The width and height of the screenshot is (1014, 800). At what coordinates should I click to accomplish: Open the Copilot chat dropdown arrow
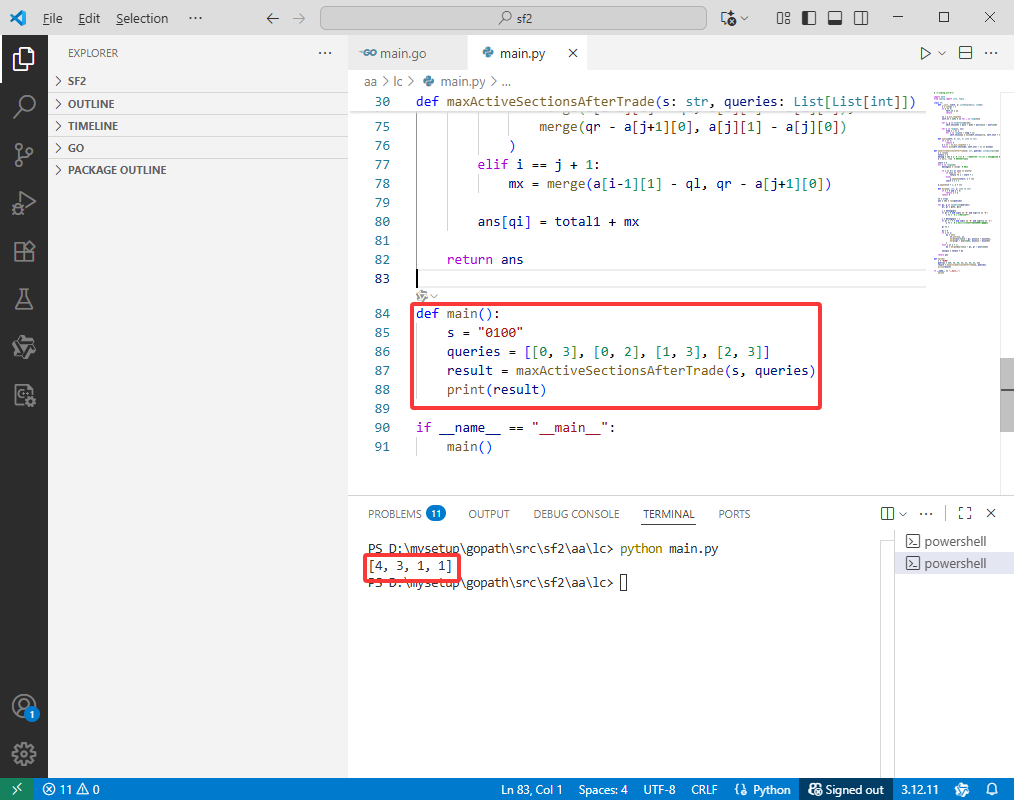coord(744,19)
